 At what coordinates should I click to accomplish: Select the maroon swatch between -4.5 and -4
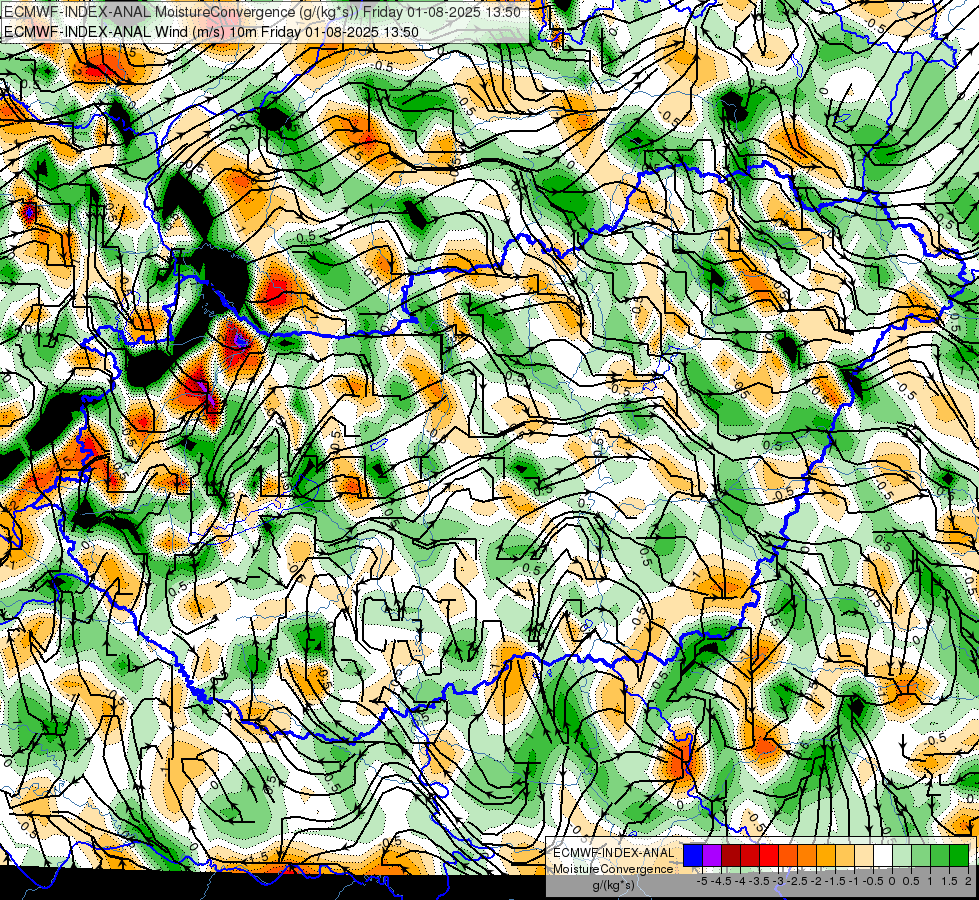[x=731, y=855]
